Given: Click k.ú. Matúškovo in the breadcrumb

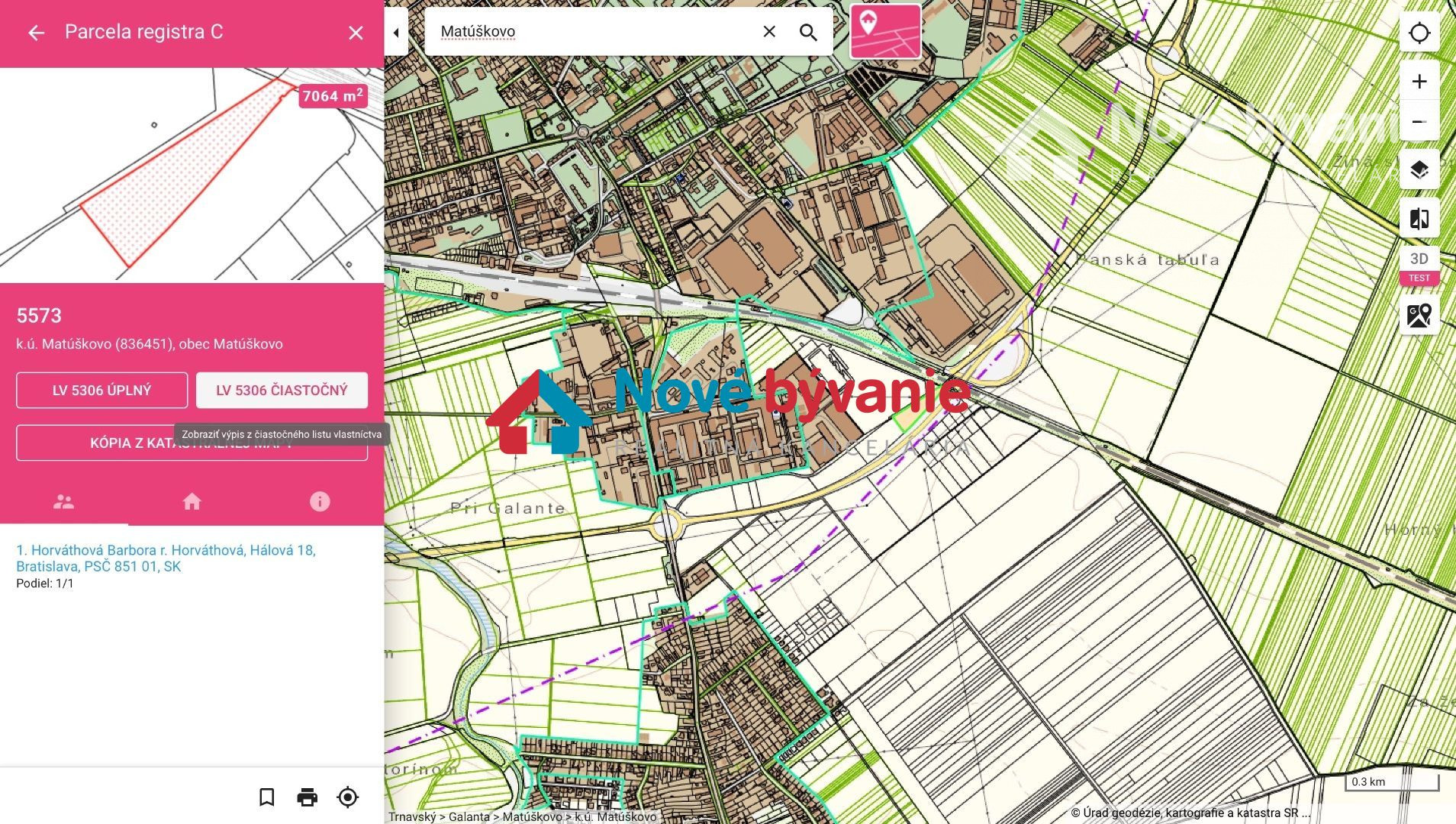Looking at the screenshot, I should click(616, 816).
